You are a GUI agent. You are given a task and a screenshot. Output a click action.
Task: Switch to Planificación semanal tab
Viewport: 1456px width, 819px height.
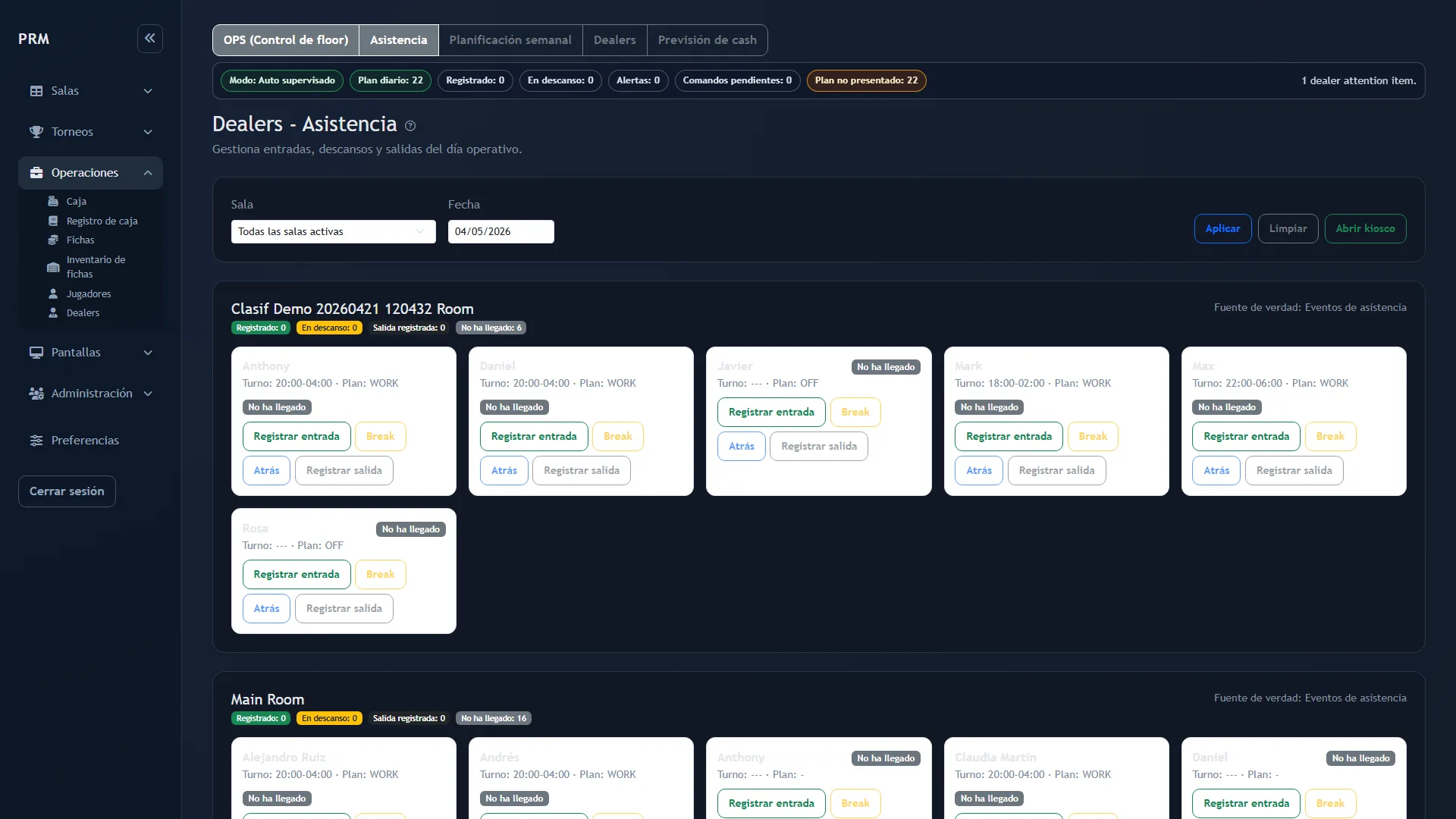tap(510, 40)
